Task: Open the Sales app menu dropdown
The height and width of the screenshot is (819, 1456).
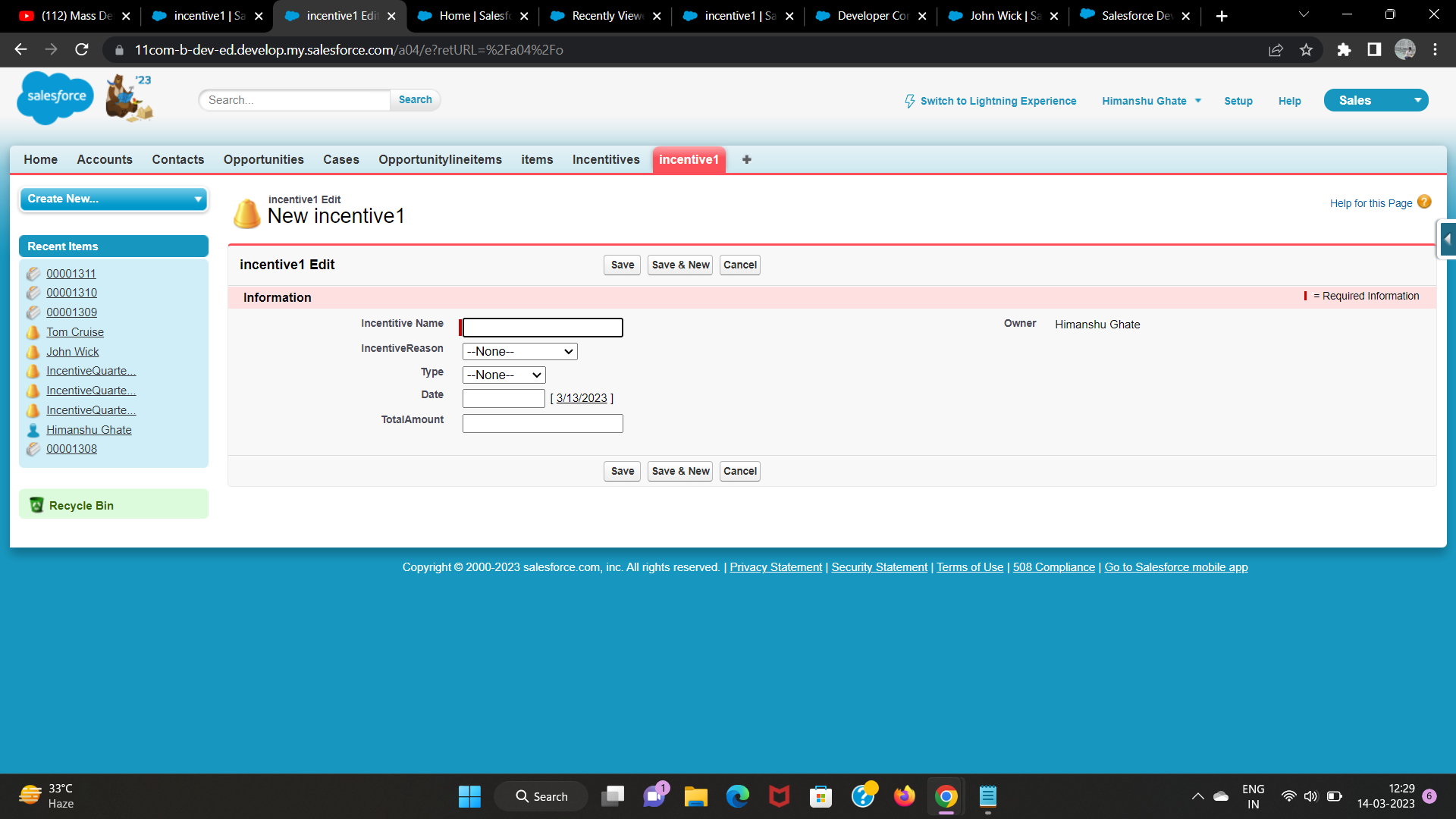Action: point(1417,100)
